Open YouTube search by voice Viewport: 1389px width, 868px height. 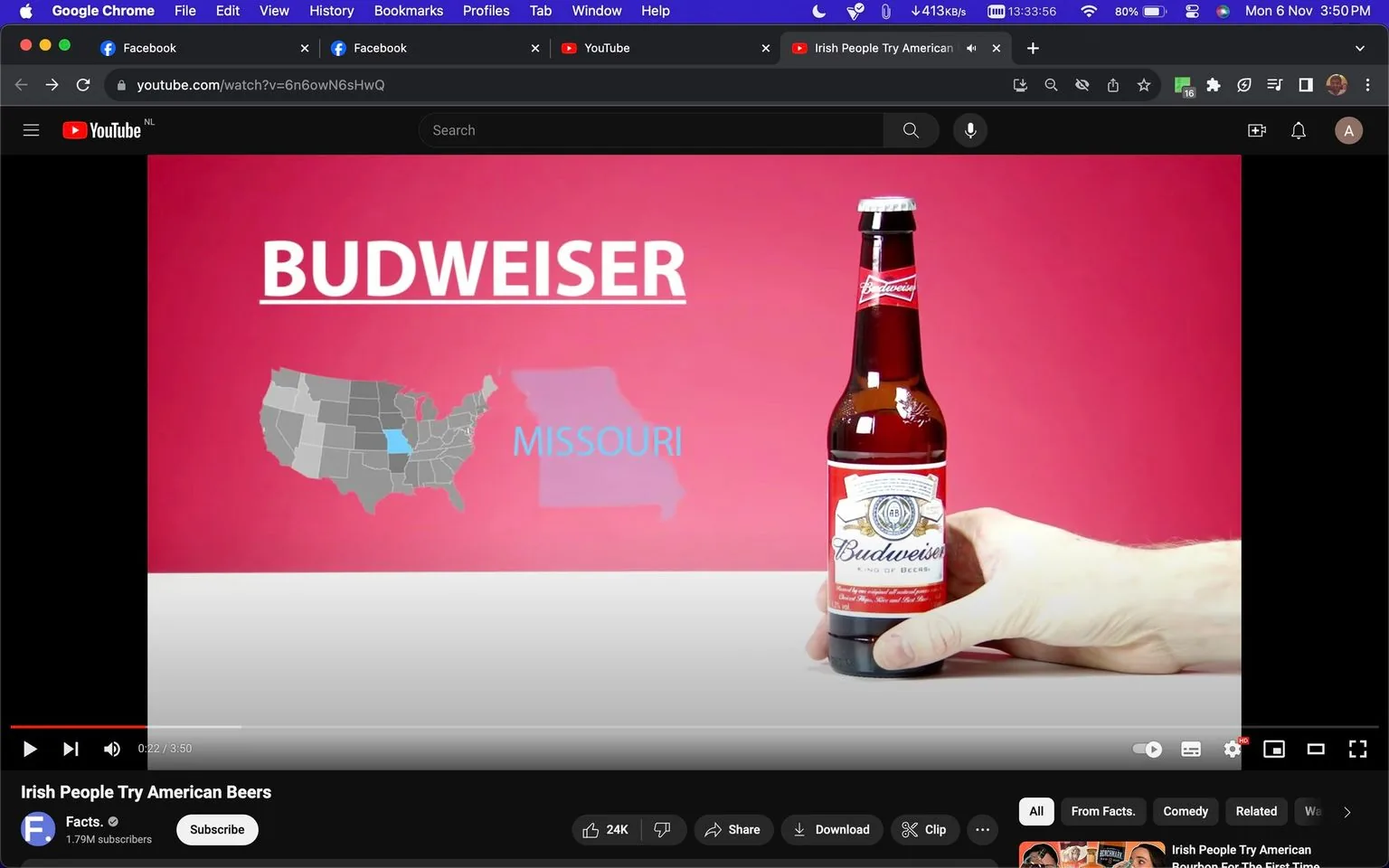click(x=969, y=129)
